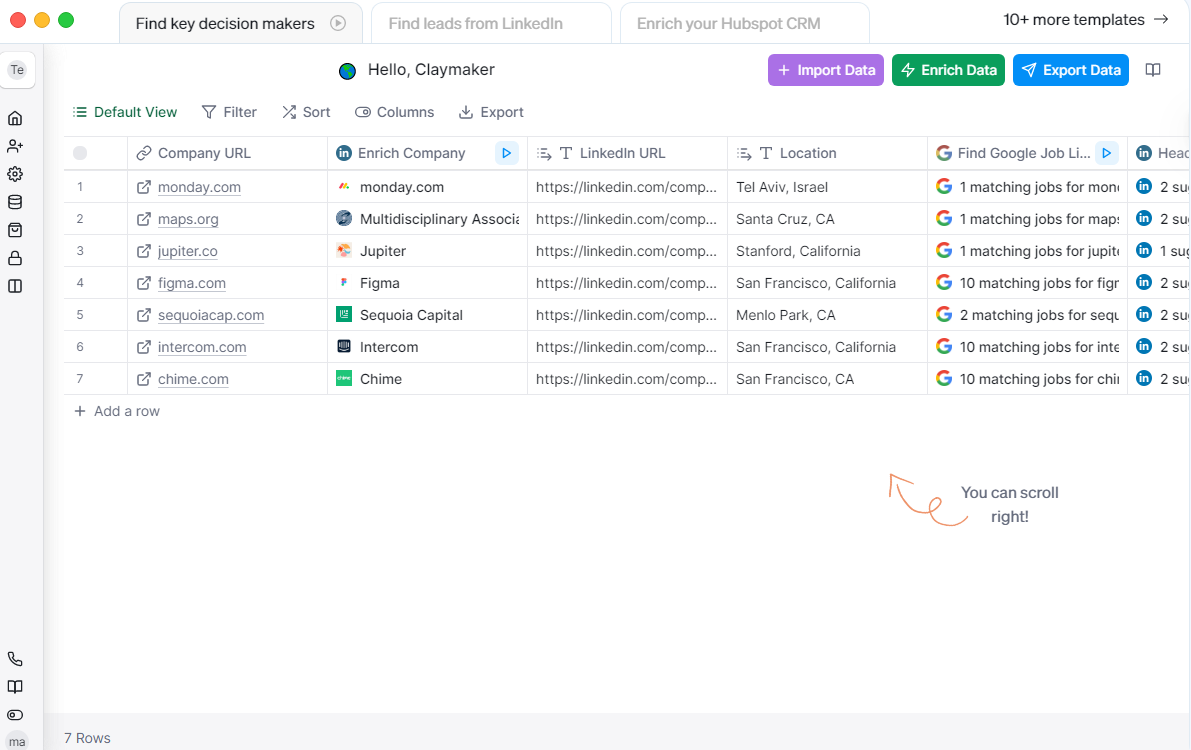Image resolution: width=1191 pixels, height=750 pixels.
Task: Switch to Find leads from LinkedIn tab
Action: [x=475, y=23]
